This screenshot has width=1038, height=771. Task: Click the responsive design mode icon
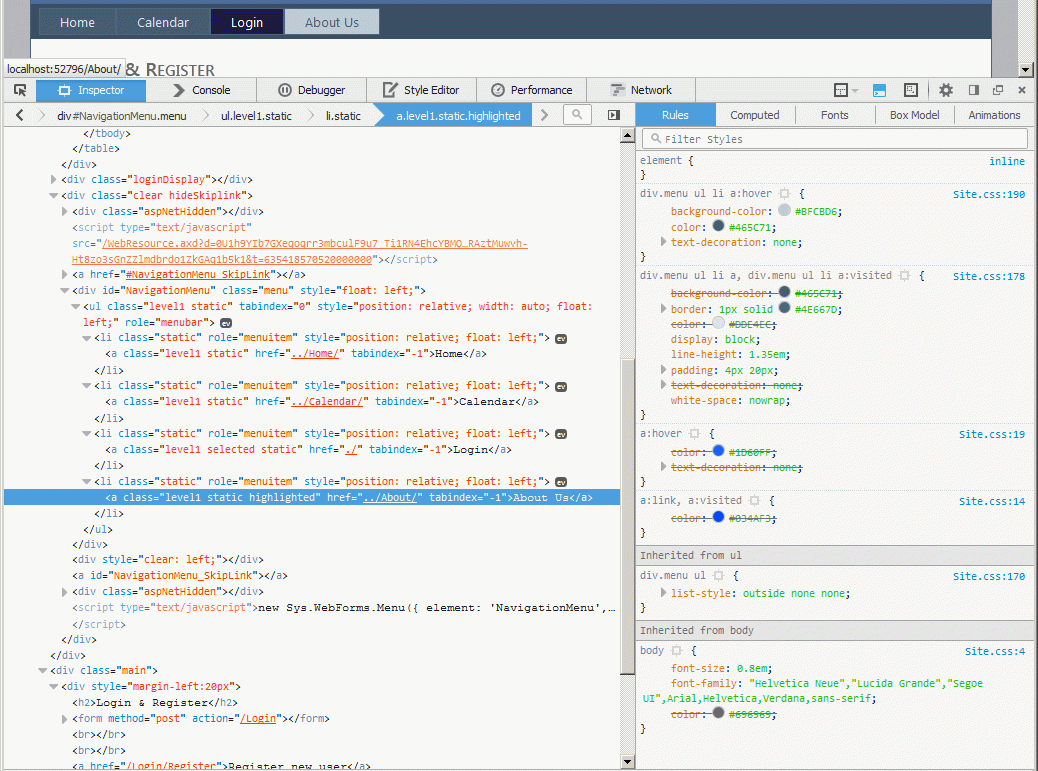click(911, 90)
